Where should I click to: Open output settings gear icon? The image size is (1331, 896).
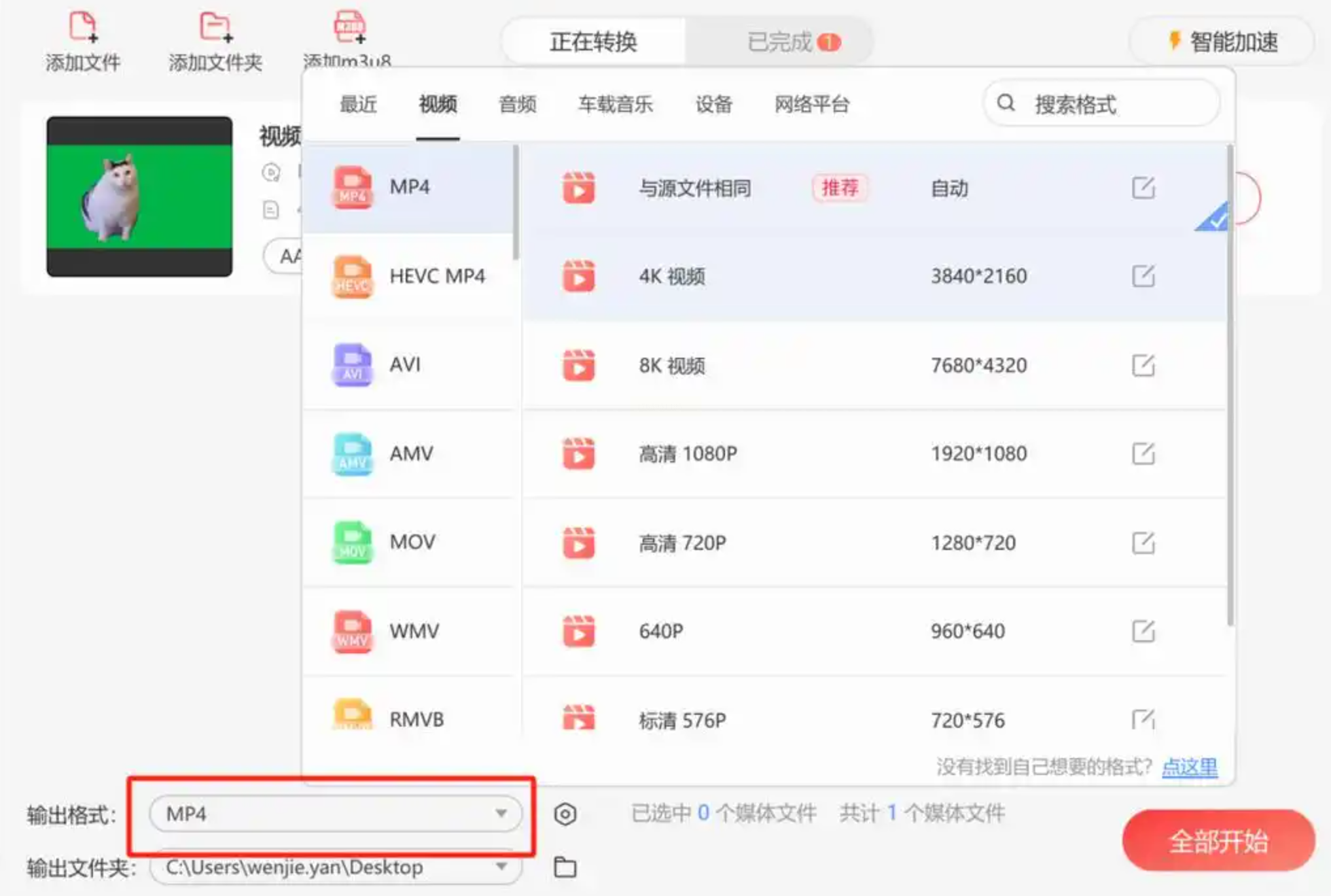[565, 814]
